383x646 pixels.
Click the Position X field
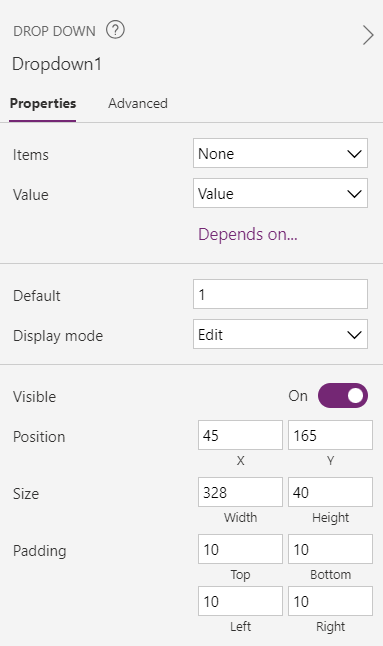point(240,435)
